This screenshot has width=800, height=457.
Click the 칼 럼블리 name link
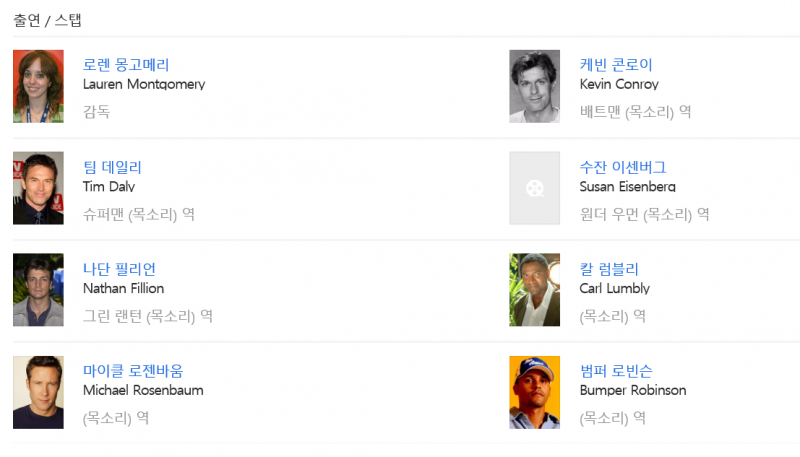(609, 269)
